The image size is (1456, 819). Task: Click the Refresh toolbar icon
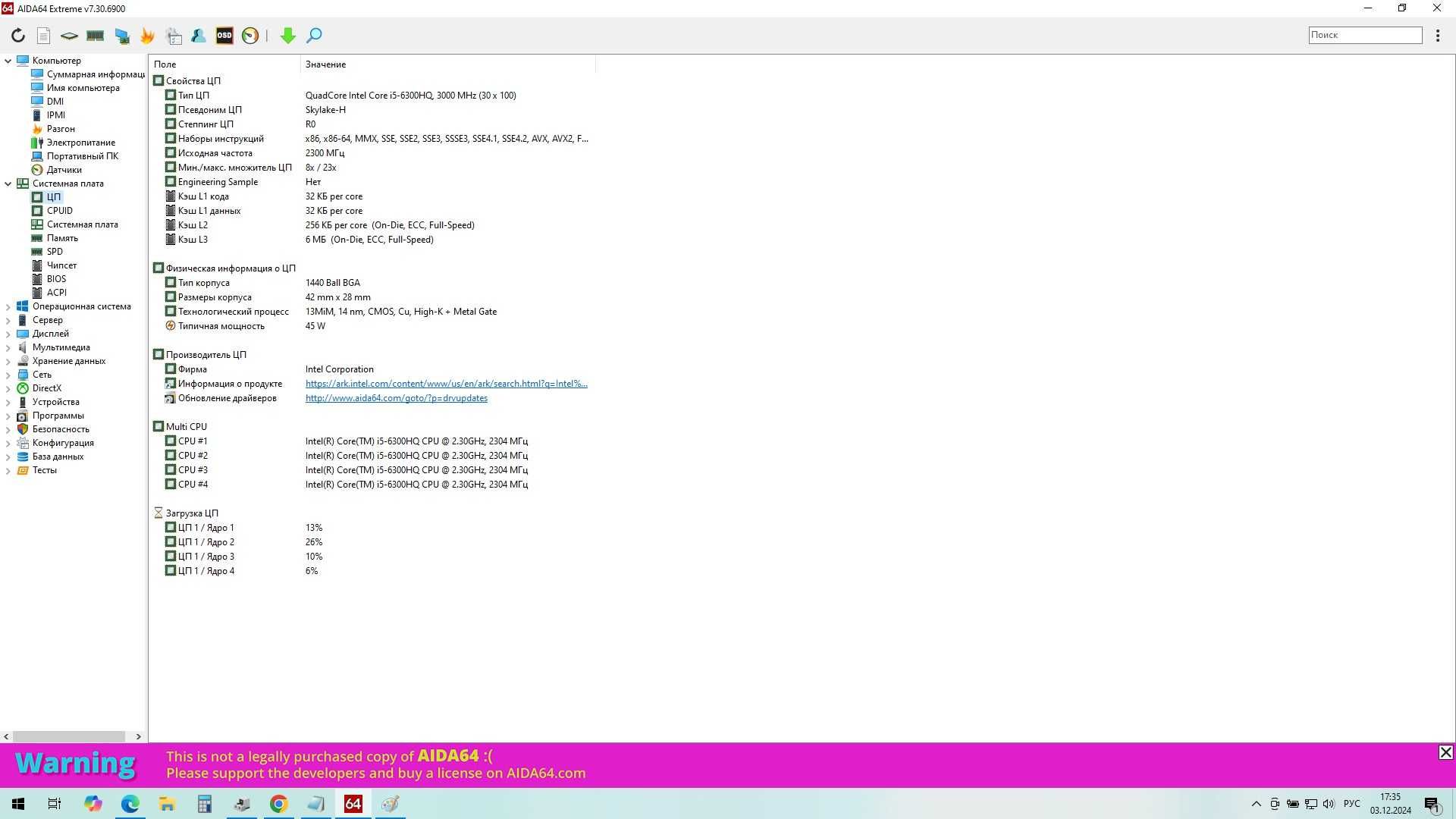pyautogui.click(x=18, y=36)
